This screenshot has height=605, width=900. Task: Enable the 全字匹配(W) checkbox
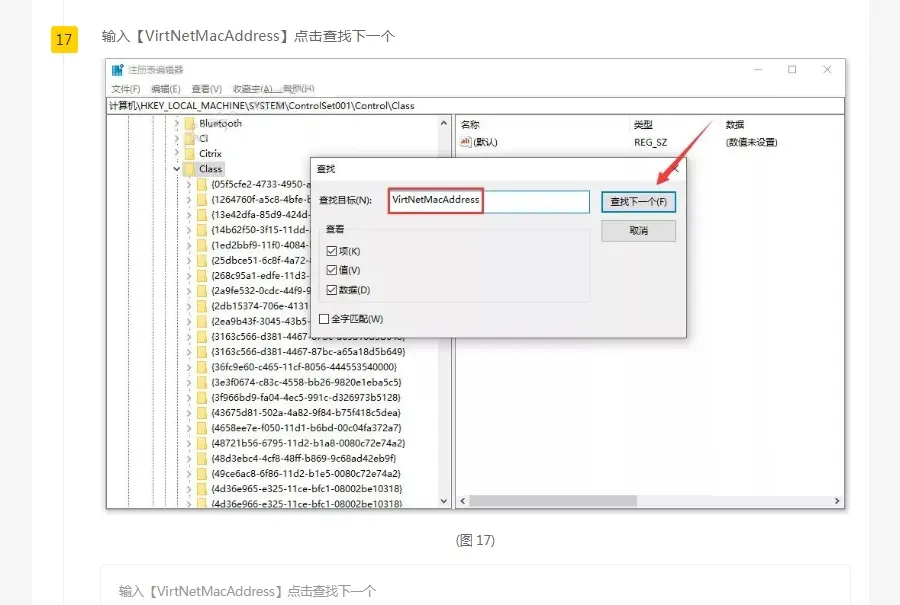(324, 319)
